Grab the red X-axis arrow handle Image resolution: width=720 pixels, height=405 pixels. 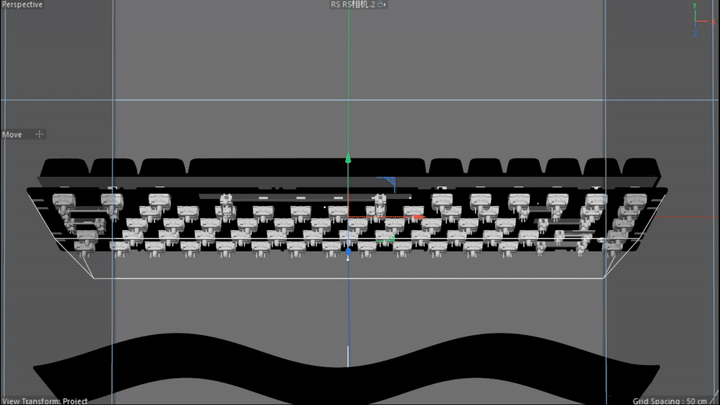pyautogui.click(x=419, y=217)
